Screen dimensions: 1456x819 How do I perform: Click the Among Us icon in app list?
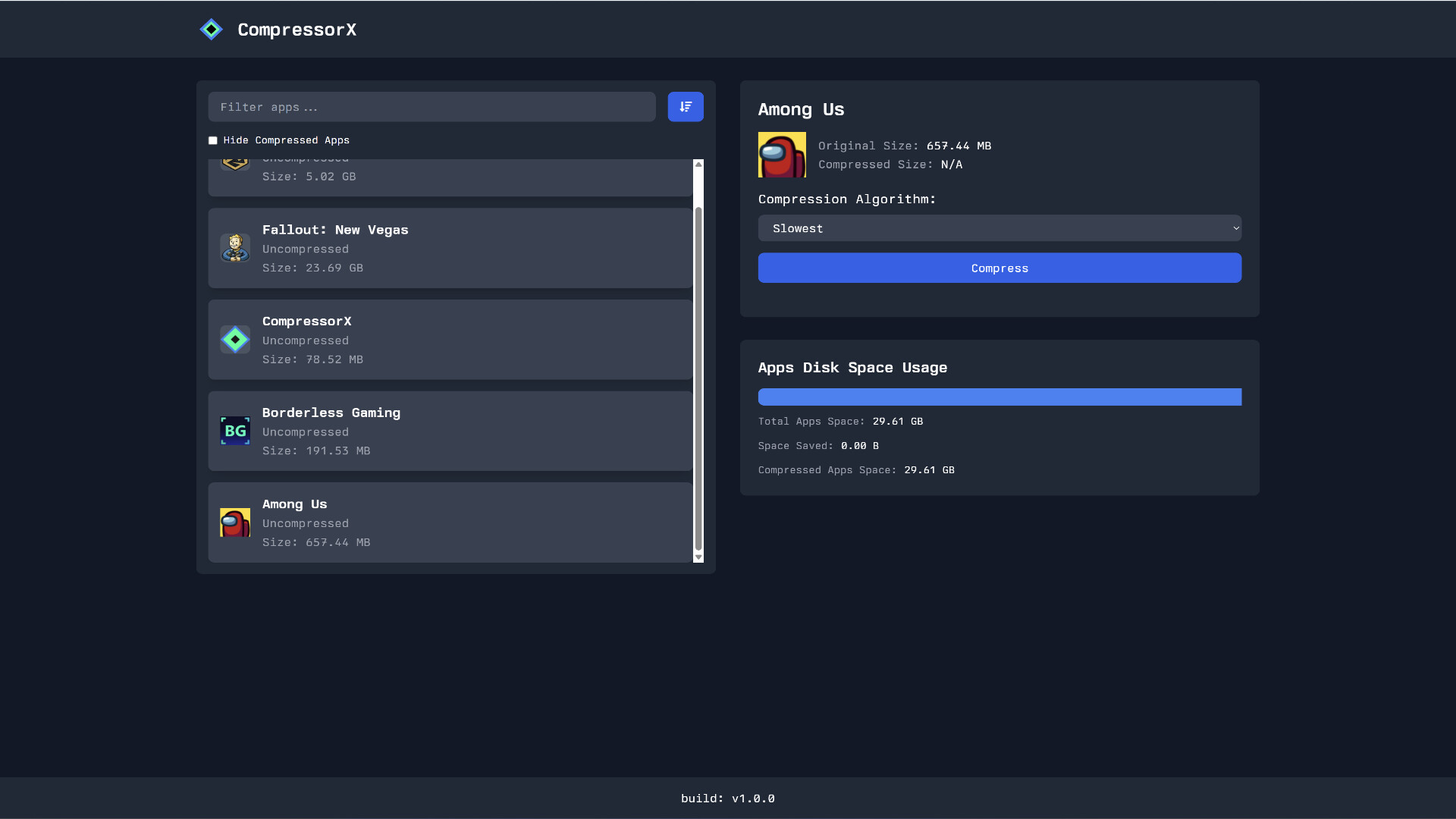pyautogui.click(x=235, y=522)
